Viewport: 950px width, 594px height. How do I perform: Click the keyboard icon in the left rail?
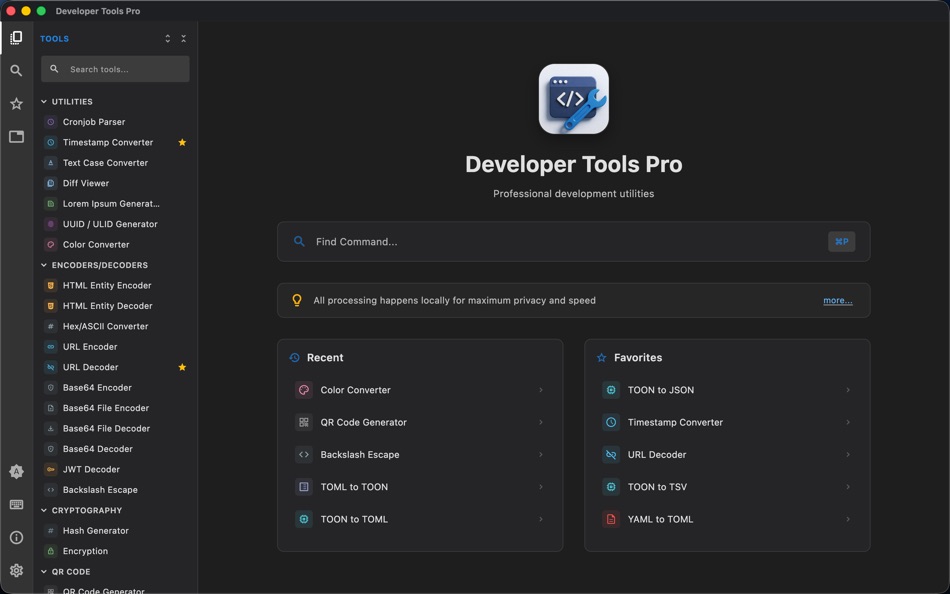coord(16,504)
